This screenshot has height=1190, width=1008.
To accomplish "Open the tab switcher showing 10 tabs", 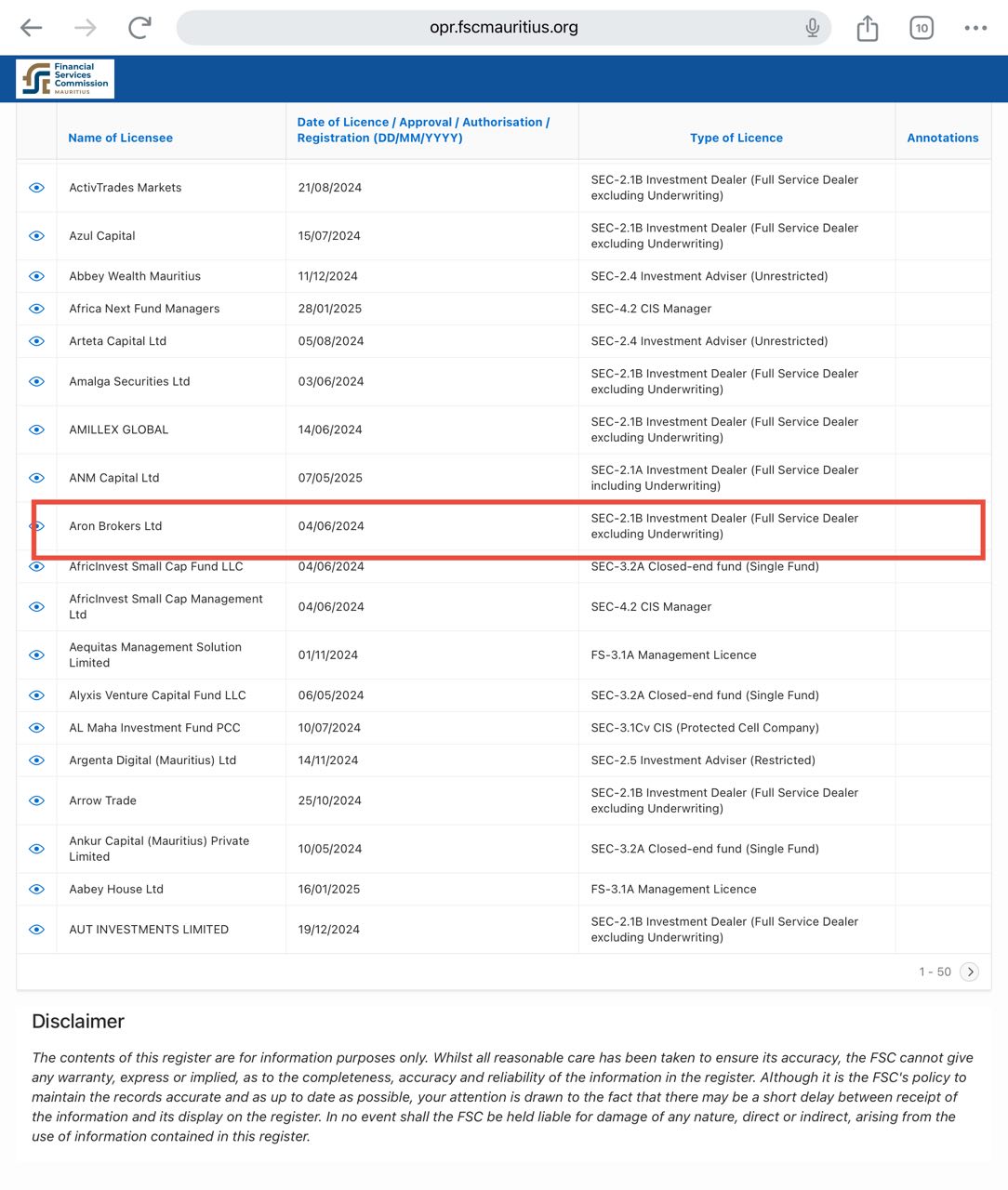I will coord(922,28).
